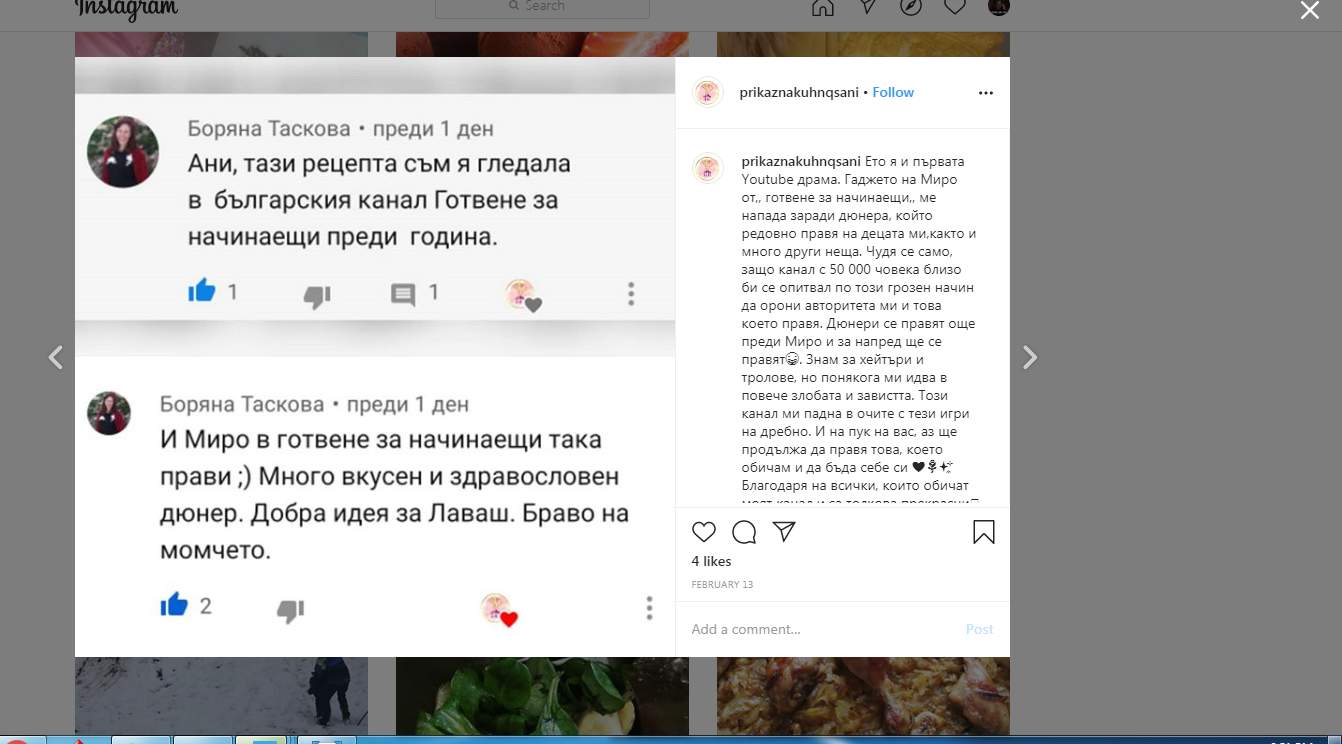Open the comment bubble icon under post
The image size is (1342, 744).
(x=744, y=532)
